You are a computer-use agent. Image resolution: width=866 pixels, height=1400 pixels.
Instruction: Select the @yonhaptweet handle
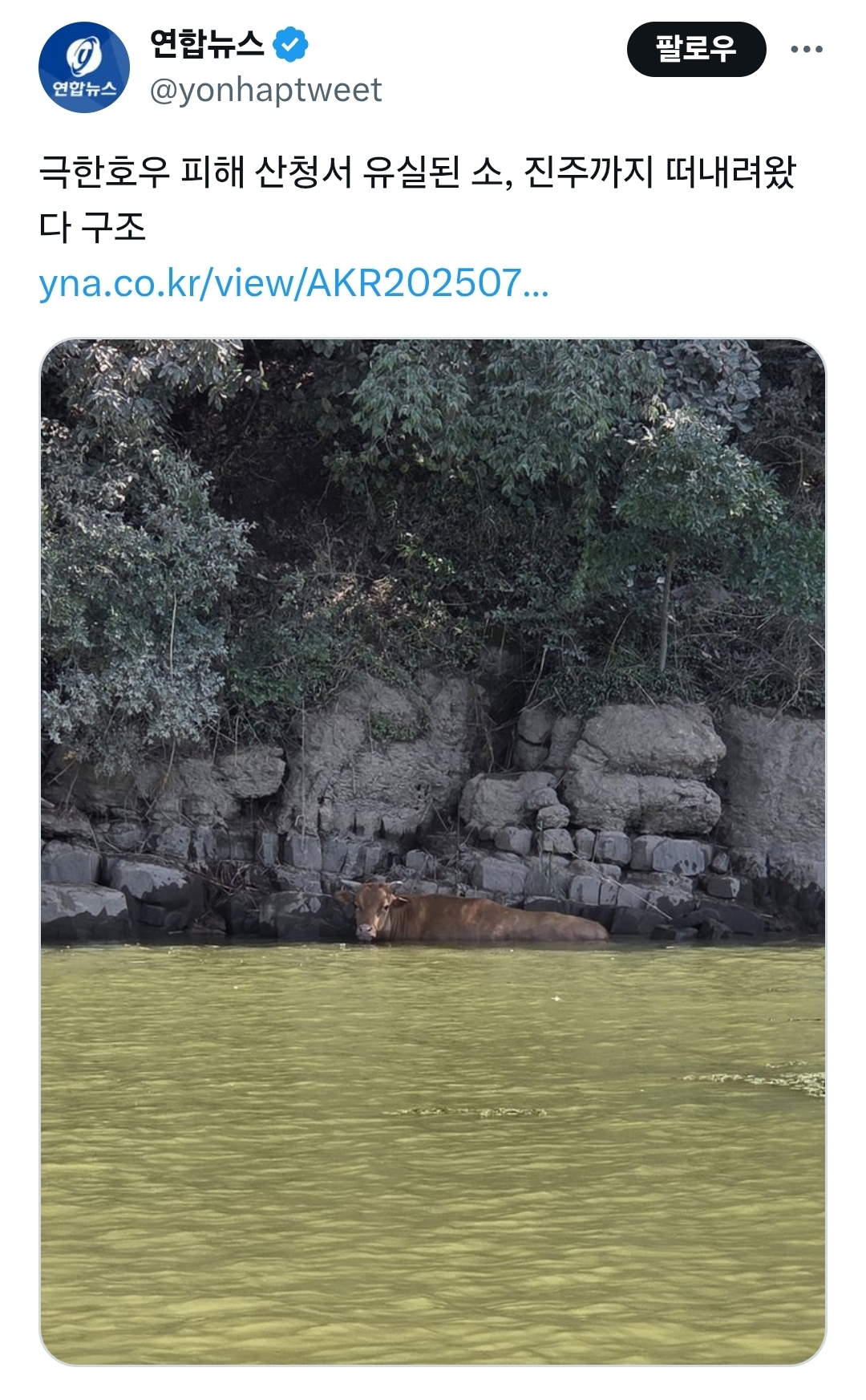pos(265,90)
